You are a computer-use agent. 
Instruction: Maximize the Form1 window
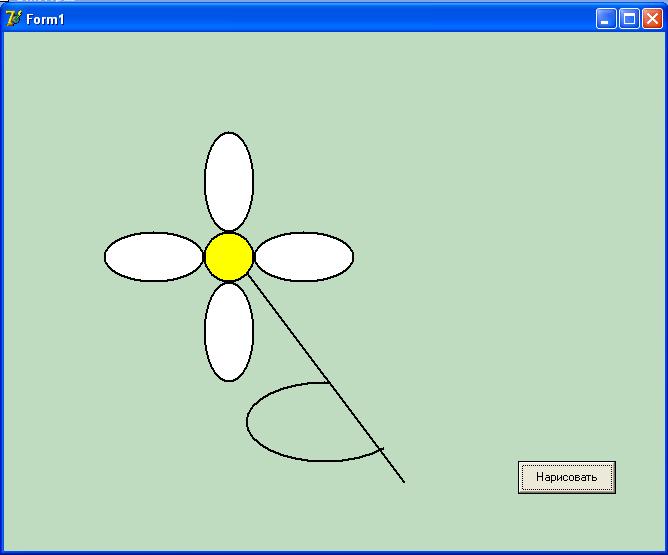tap(629, 19)
